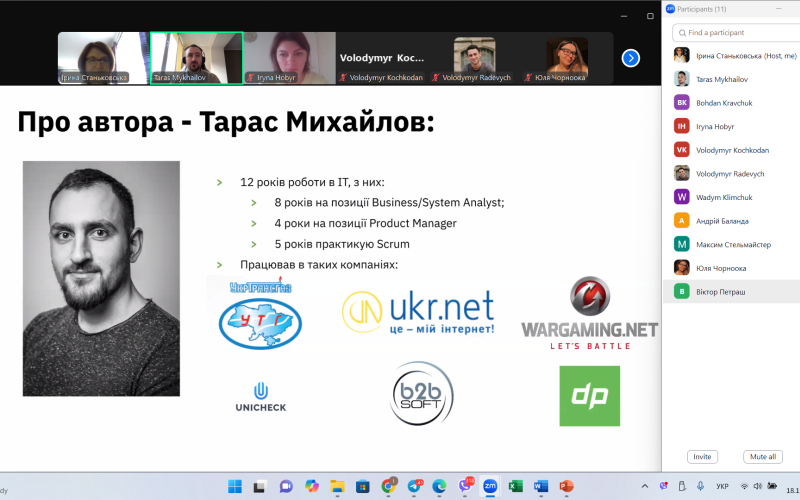Click the VK avatar of Volodymyr Kochkodan
The width and height of the screenshot is (800, 500).
[682, 149]
